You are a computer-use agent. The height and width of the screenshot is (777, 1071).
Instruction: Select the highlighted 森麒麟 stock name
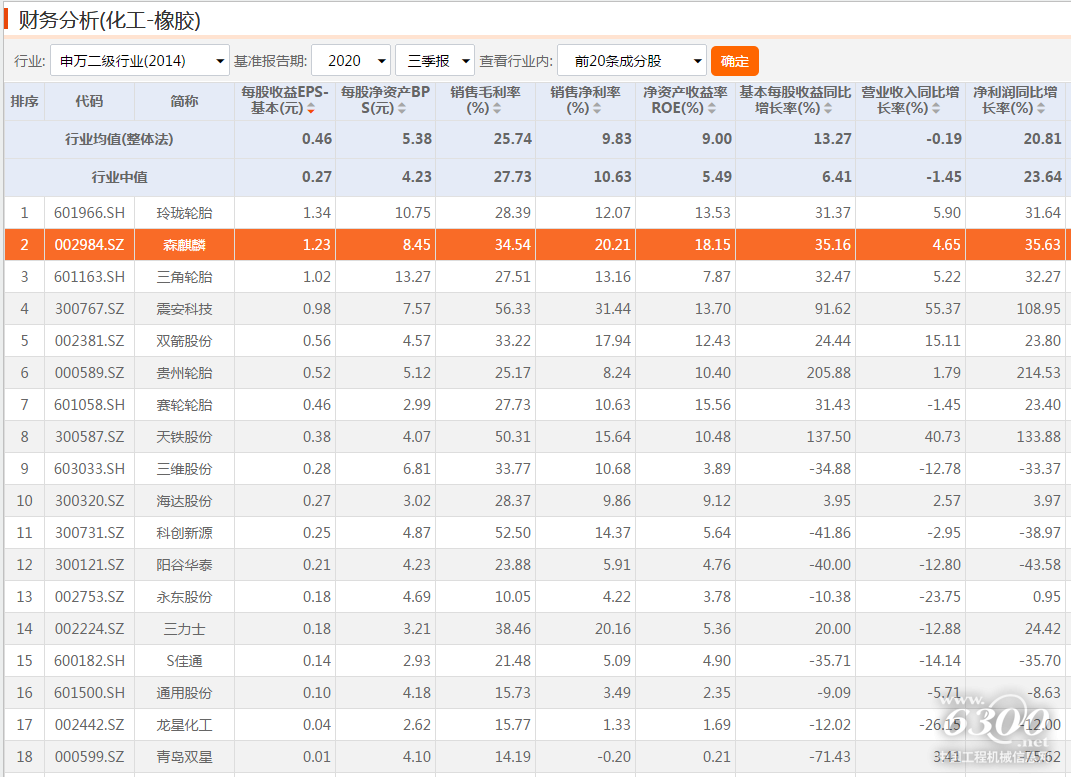pyautogui.click(x=184, y=245)
